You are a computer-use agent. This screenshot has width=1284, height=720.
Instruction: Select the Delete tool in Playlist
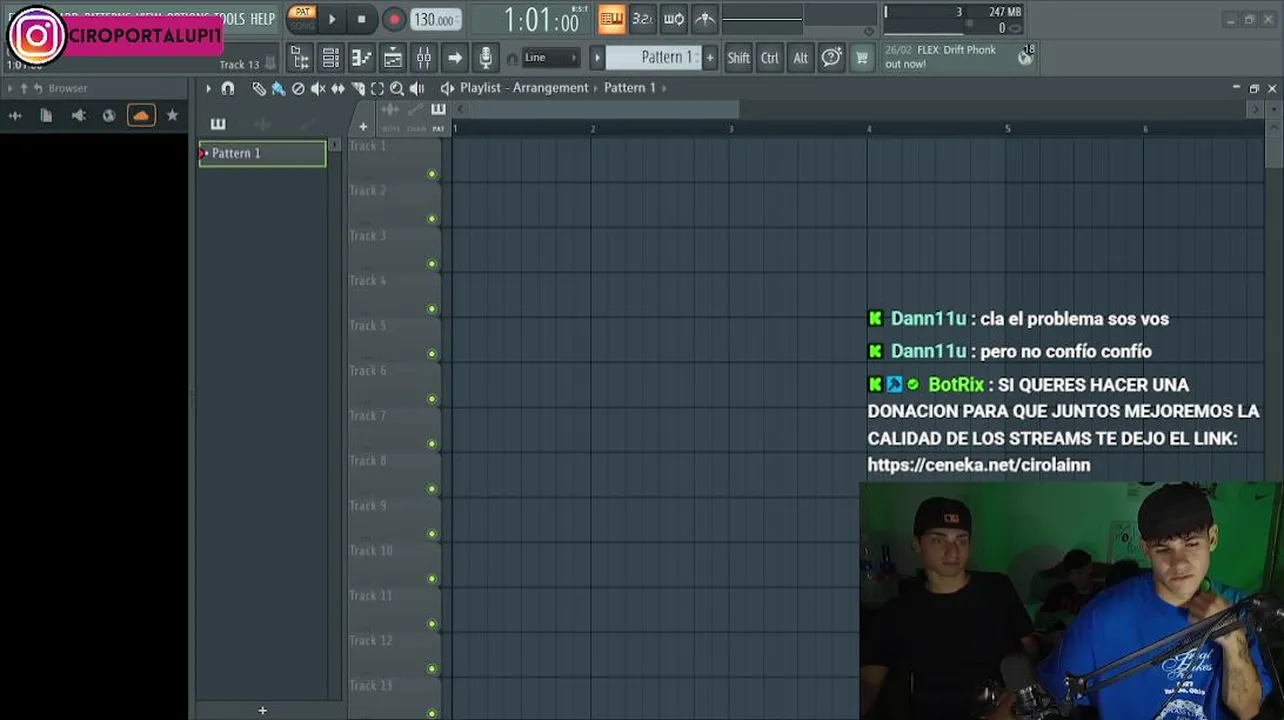298,88
